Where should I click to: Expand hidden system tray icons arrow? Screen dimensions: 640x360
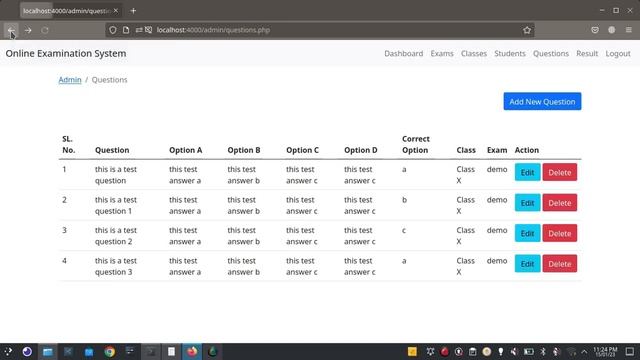point(584,351)
